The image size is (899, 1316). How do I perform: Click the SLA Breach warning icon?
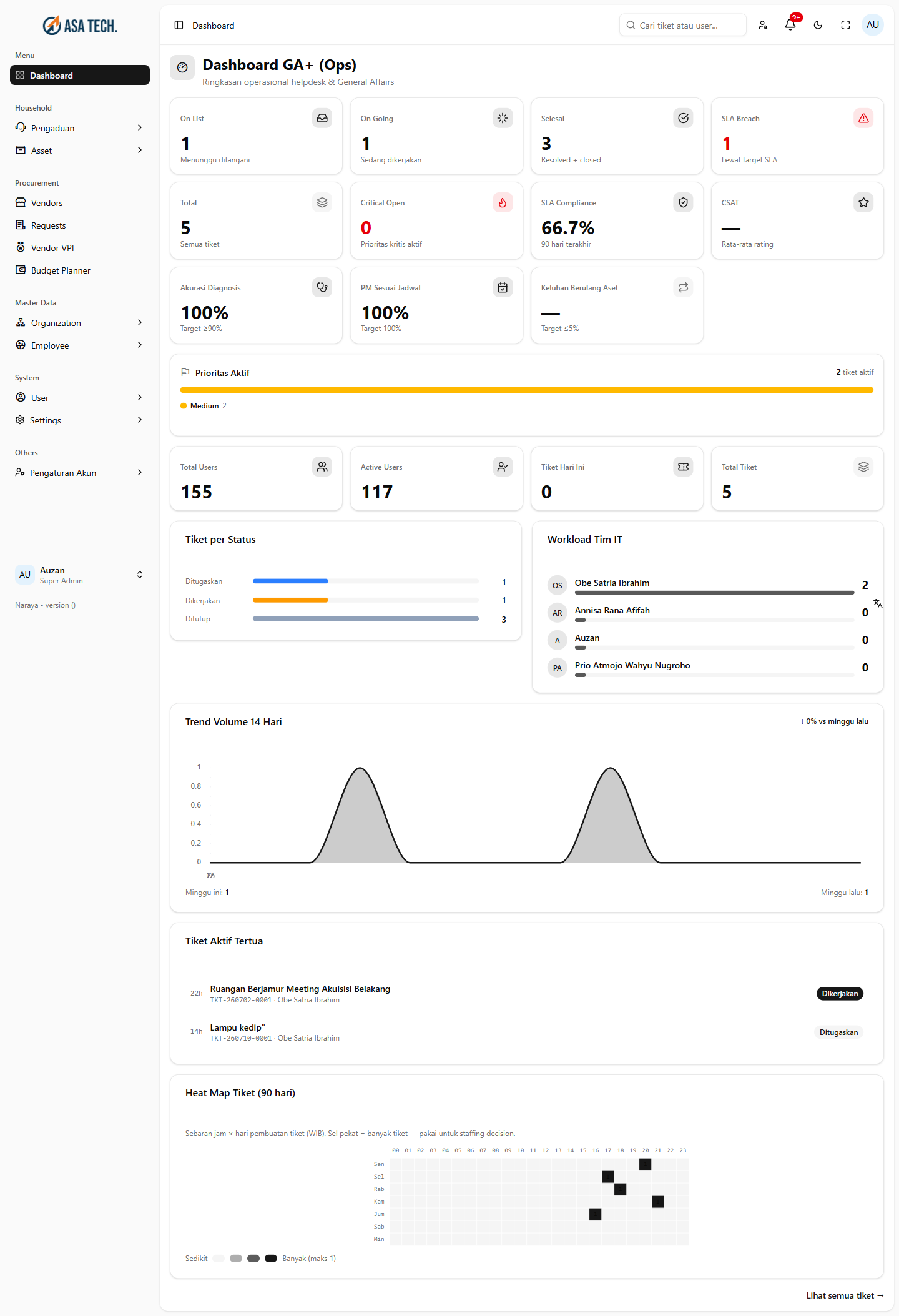(x=863, y=118)
